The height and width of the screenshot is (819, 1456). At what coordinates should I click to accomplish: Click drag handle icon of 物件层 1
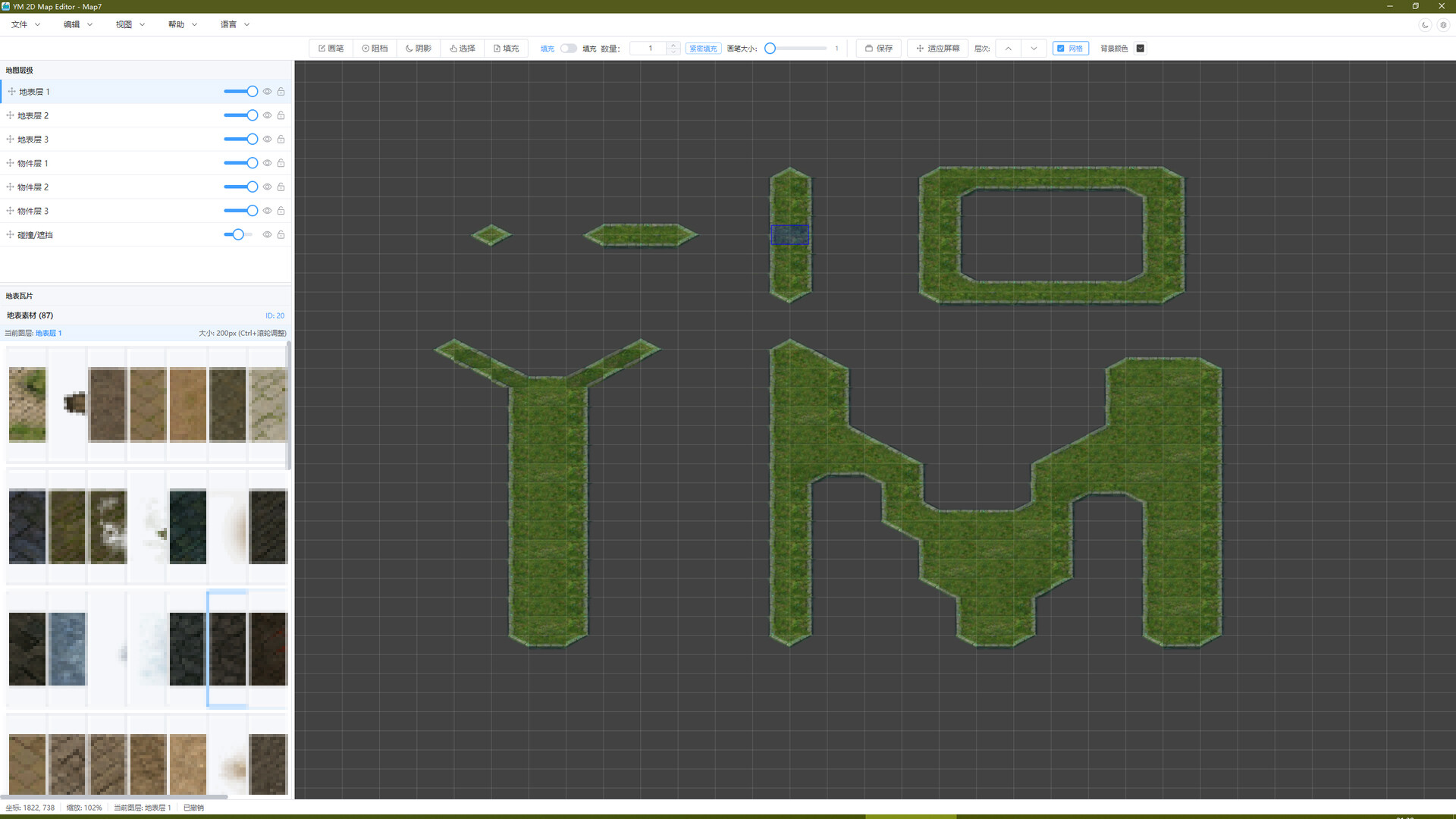tap(10, 163)
